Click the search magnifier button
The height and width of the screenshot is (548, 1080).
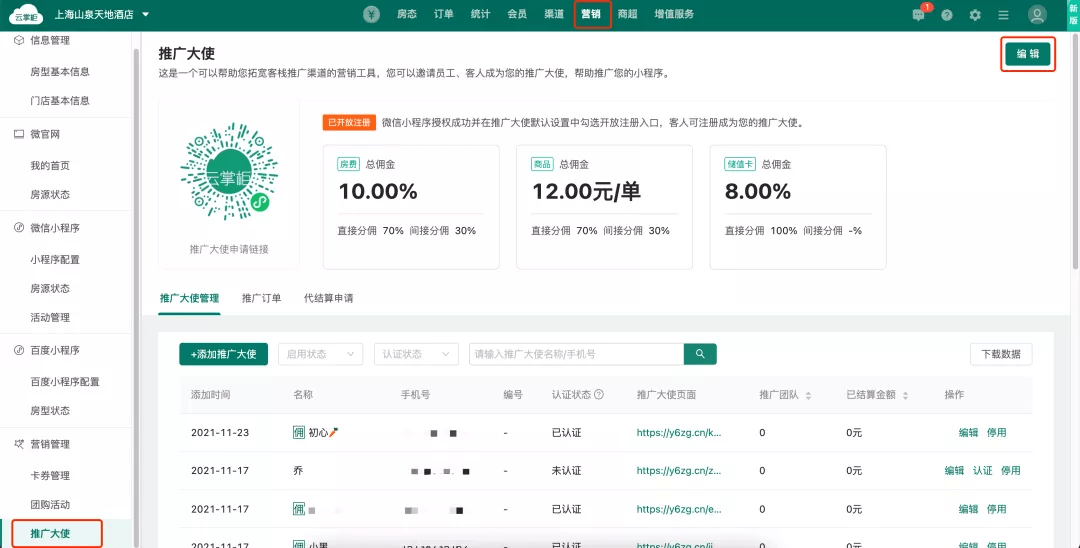coord(700,354)
